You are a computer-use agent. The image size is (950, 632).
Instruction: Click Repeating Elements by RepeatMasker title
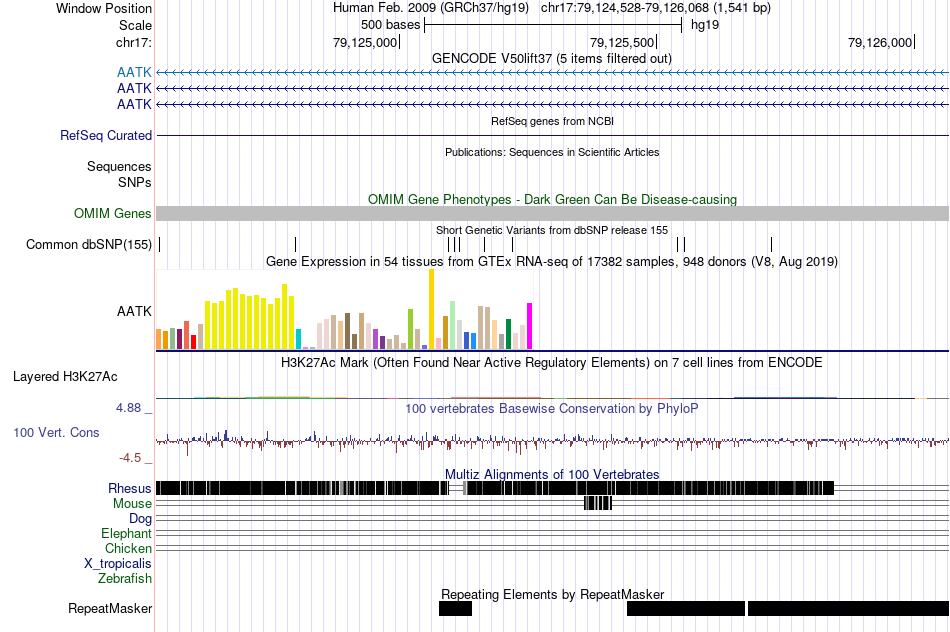552,594
